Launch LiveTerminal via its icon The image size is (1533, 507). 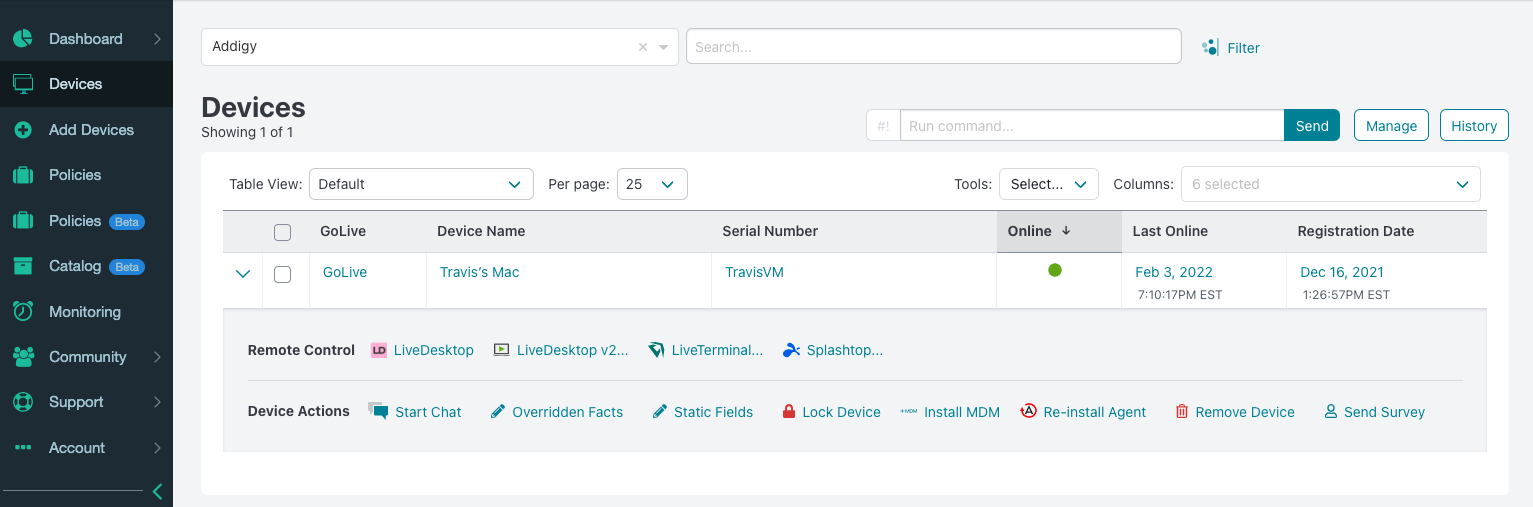tap(656, 350)
